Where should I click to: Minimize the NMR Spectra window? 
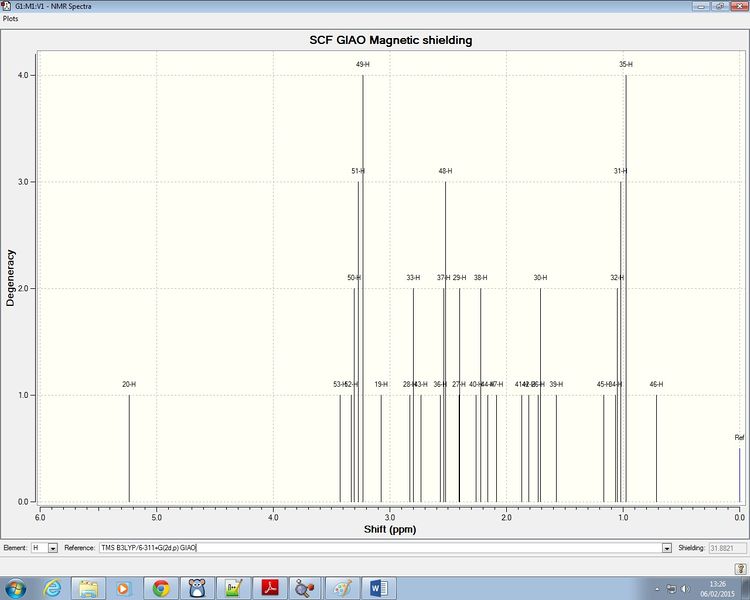point(701,6)
